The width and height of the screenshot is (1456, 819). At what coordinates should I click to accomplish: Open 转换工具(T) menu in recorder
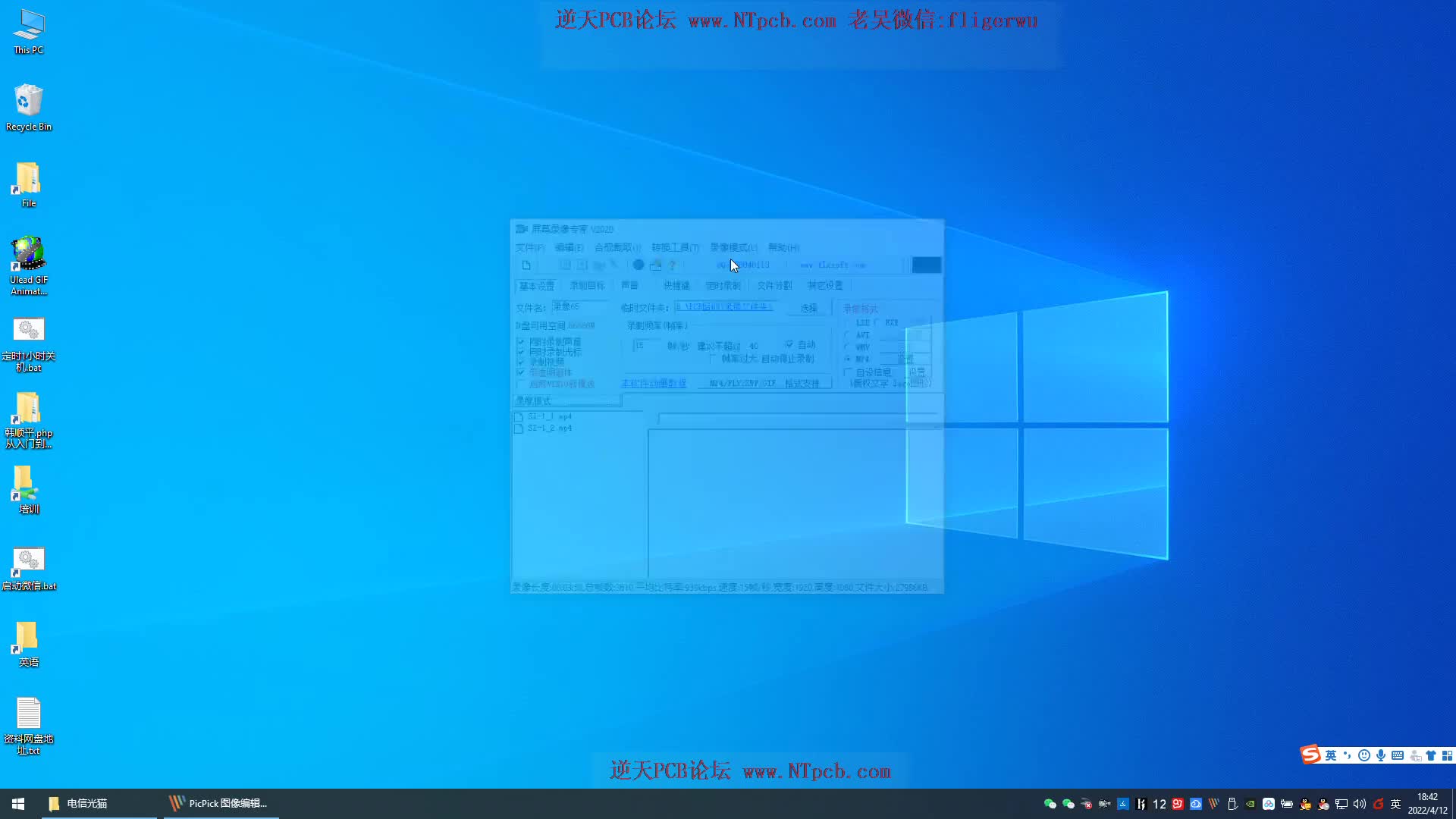675,248
